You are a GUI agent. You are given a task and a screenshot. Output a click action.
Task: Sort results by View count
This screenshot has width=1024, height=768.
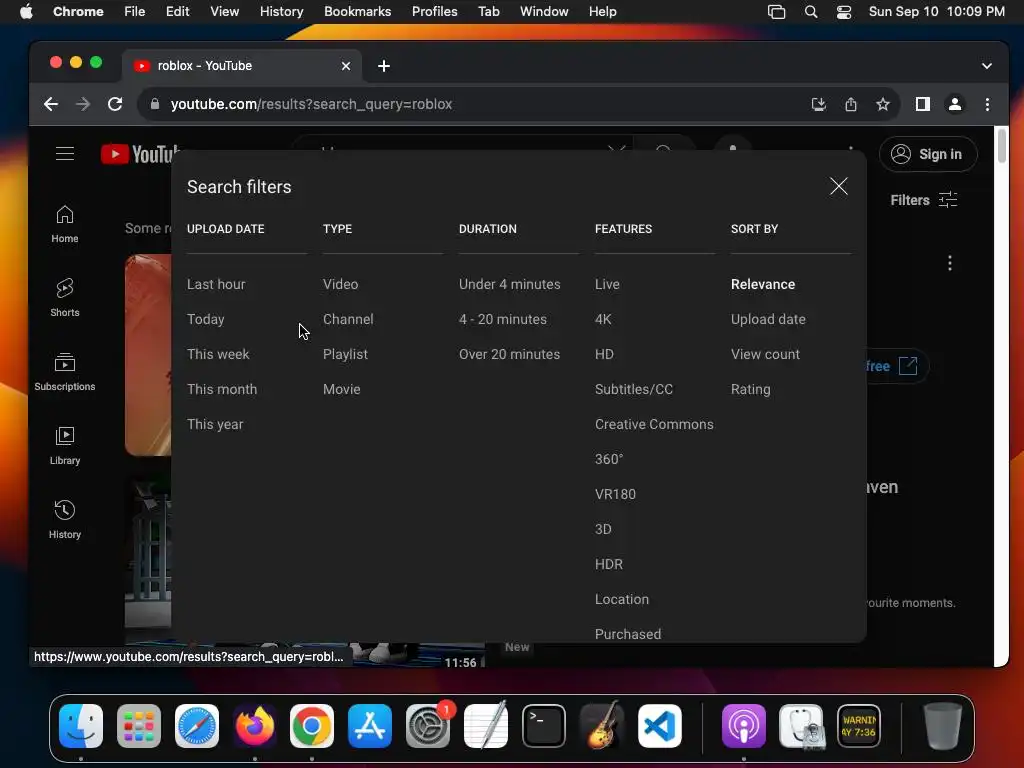765,354
